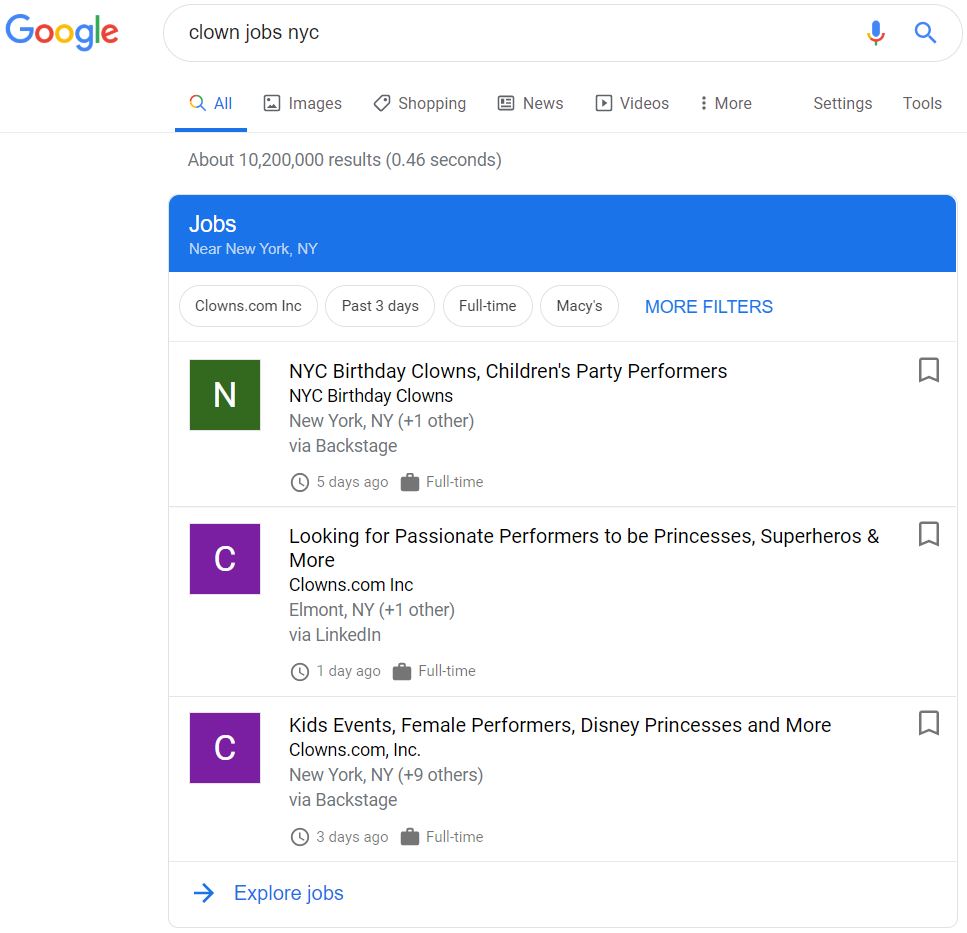967x933 pixels.
Task: Click the blue Jobs header banner
Action: tap(562, 233)
